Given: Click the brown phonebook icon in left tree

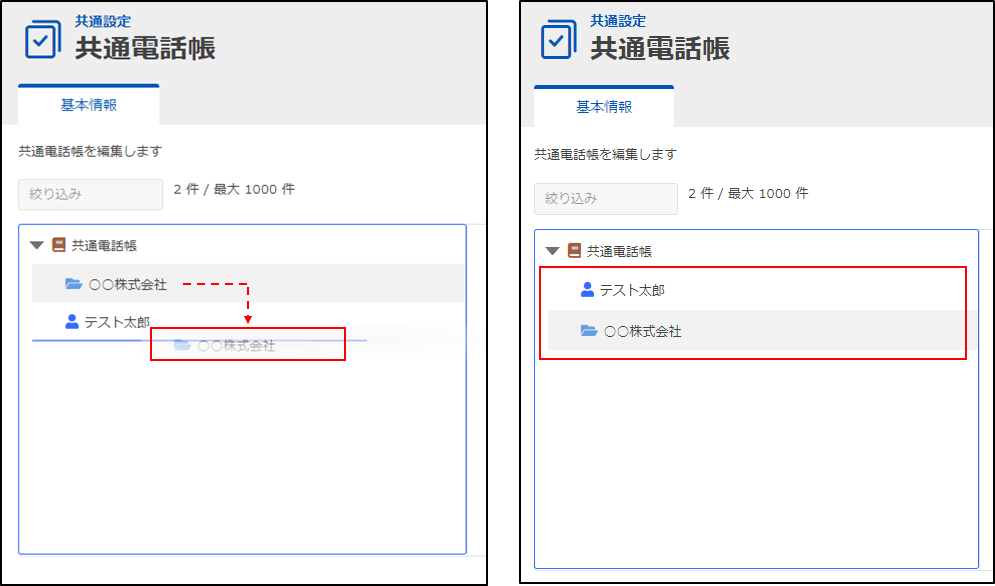Looking at the screenshot, I should pos(59,245).
